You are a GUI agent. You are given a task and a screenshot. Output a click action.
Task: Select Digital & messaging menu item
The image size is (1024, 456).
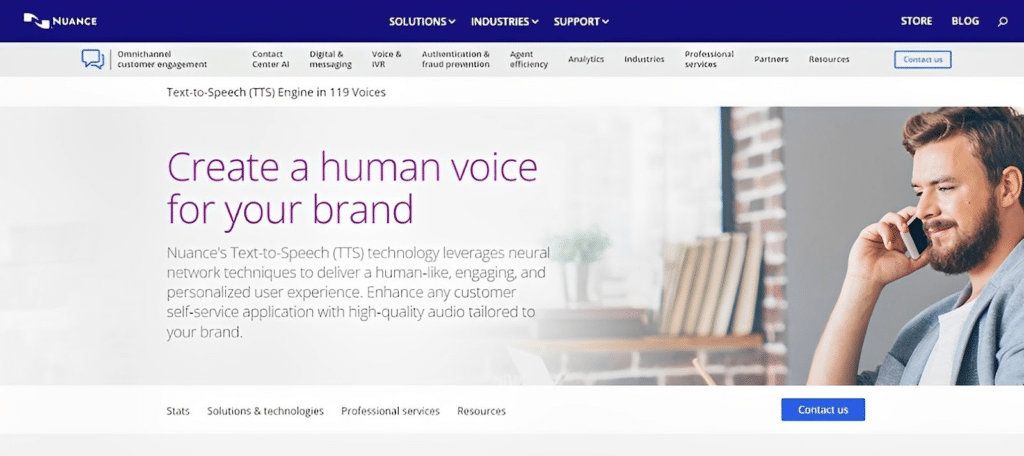click(330, 59)
